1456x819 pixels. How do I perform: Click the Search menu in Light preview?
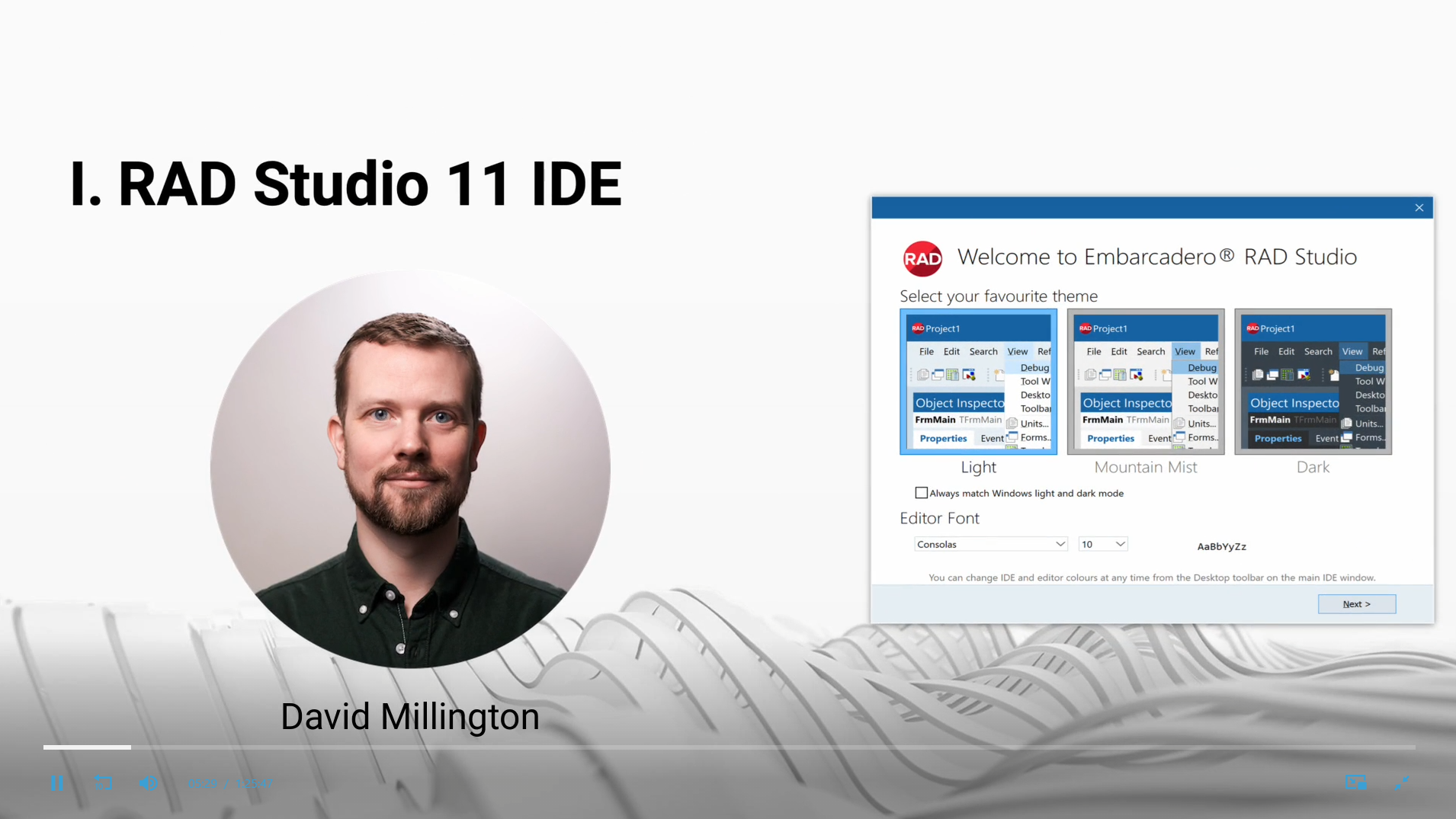[x=983, y=351]
